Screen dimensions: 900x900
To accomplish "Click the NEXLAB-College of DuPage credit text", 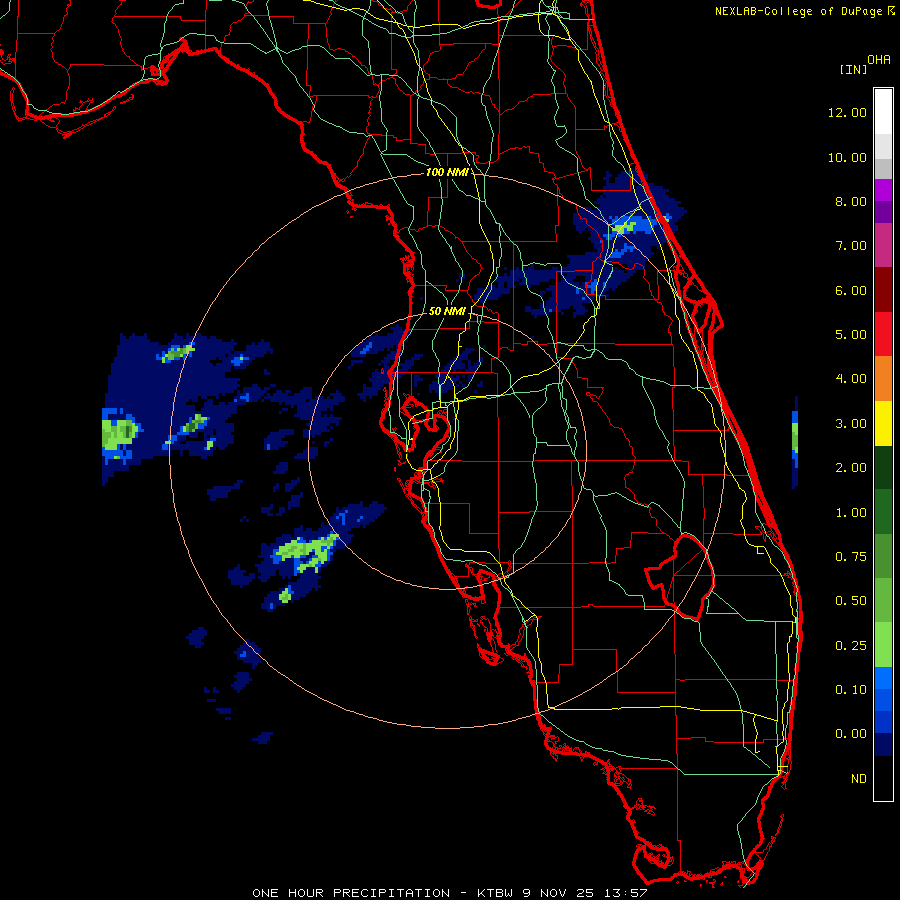I will coord(798,11).
